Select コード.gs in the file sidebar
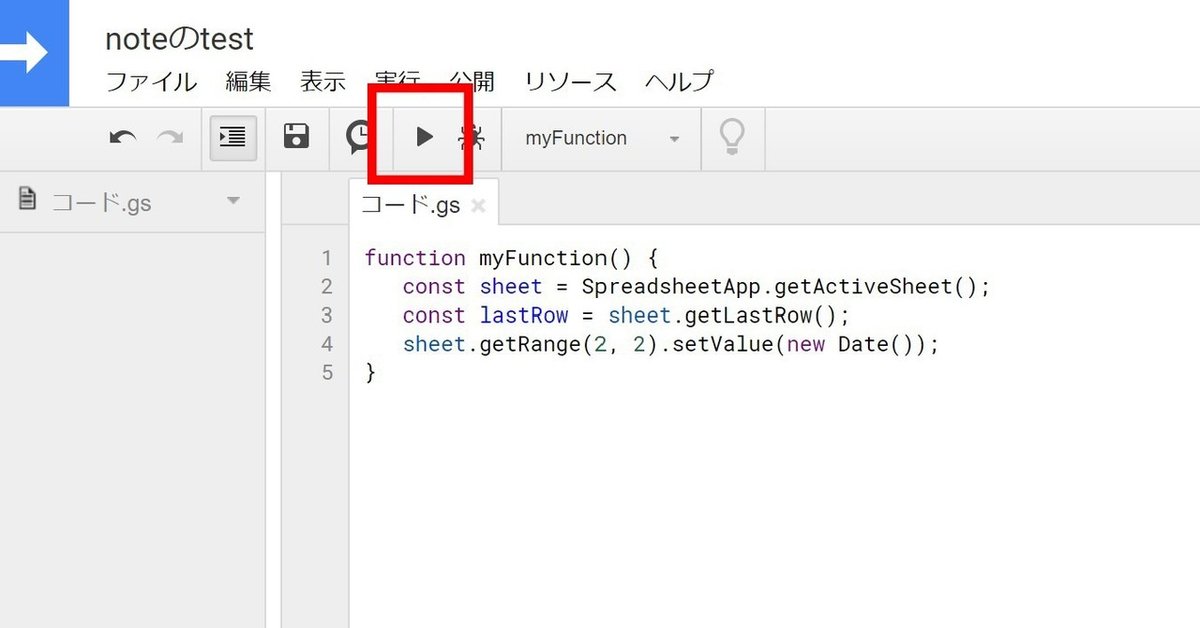The height and width of the screenshot is (628, 1200). [100, 203]
